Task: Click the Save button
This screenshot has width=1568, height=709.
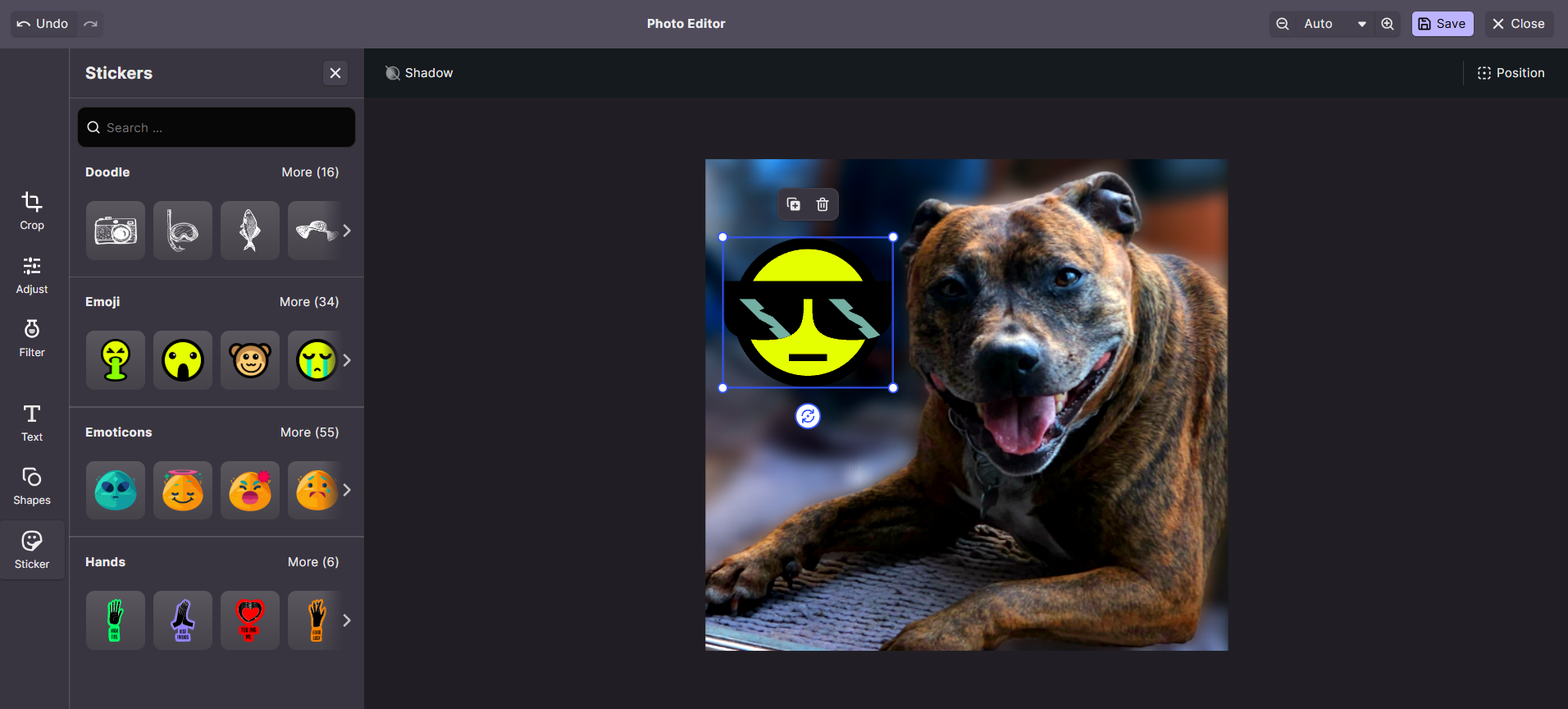Action: point(1442,24)
